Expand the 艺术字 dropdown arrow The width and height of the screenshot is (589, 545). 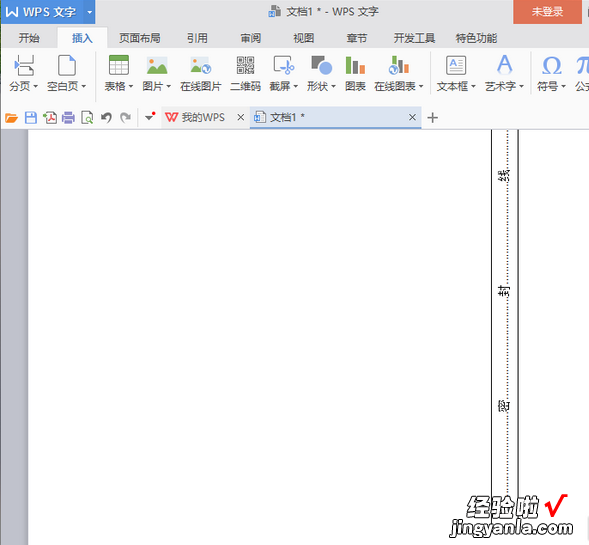click(x=521, y=86)
